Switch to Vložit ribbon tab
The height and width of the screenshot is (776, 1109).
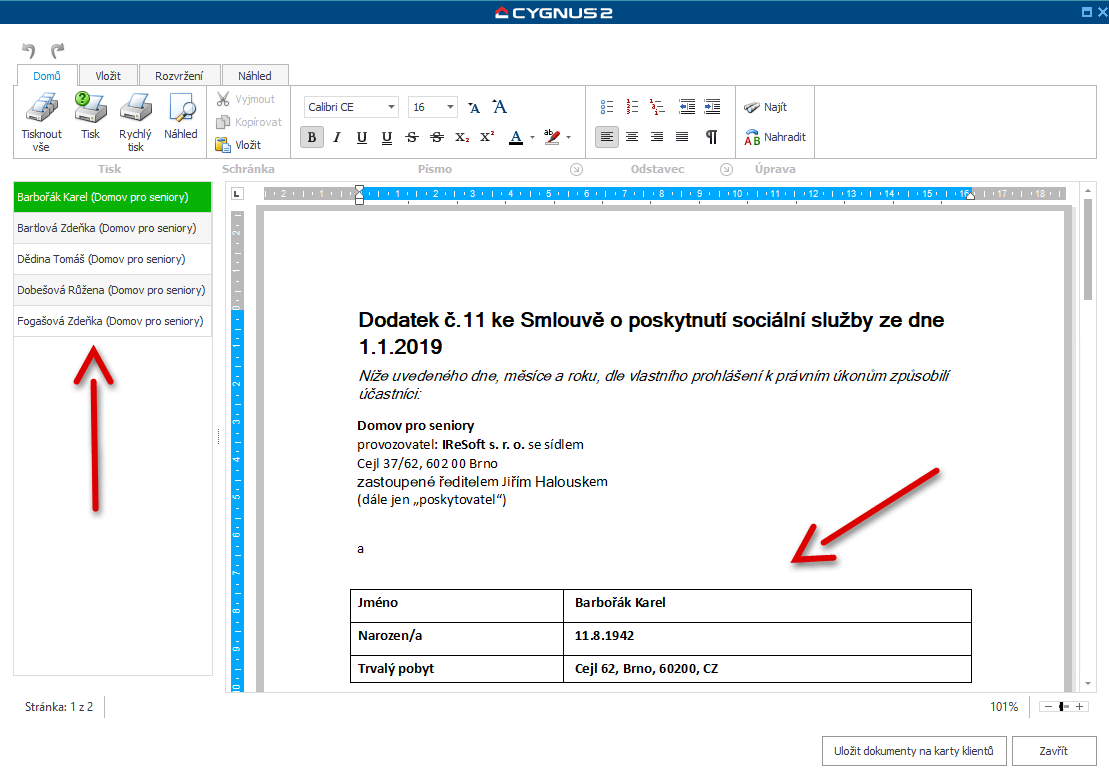coord(108,76)
